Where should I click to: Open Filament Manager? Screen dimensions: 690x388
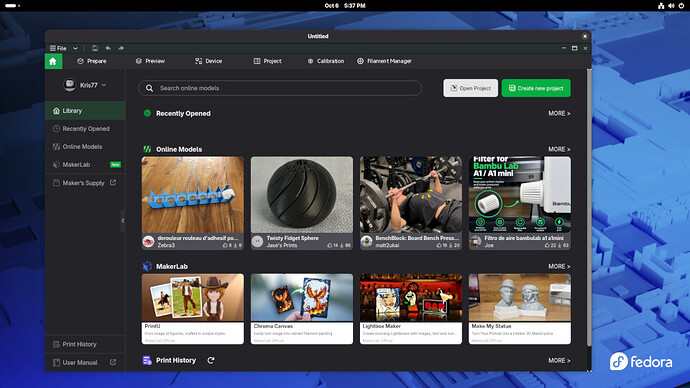tap(384, 61)
